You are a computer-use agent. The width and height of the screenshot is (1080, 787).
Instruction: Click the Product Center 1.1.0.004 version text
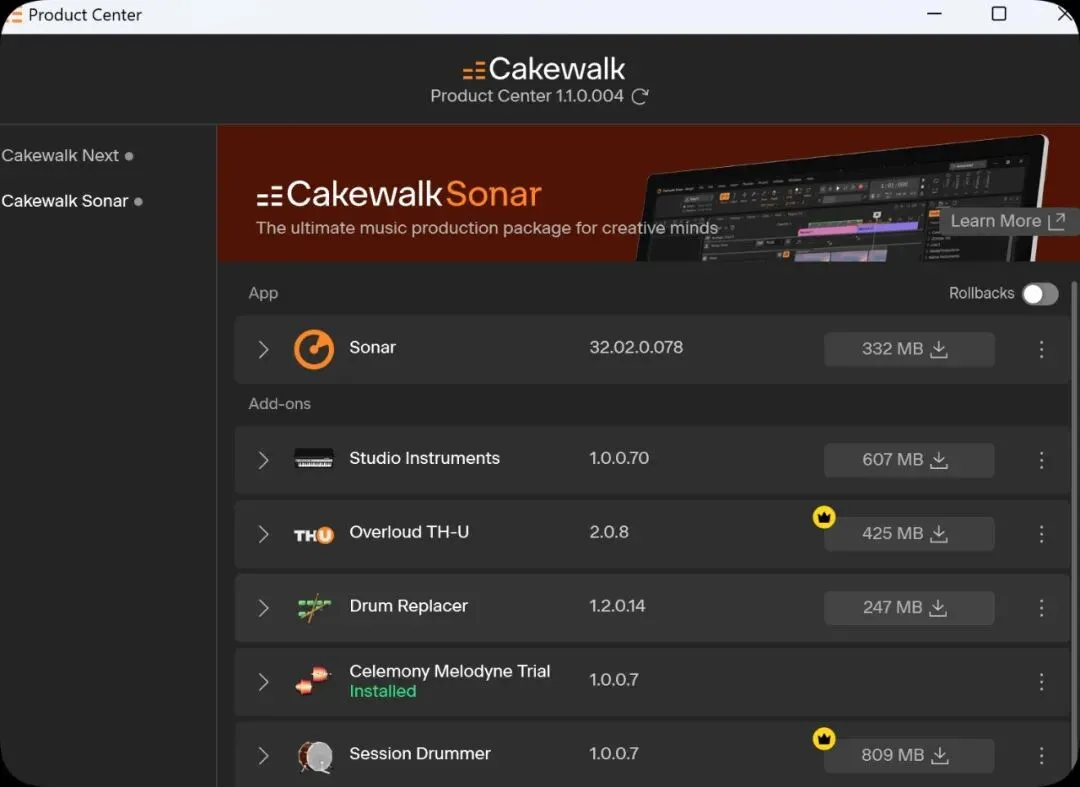527,96
